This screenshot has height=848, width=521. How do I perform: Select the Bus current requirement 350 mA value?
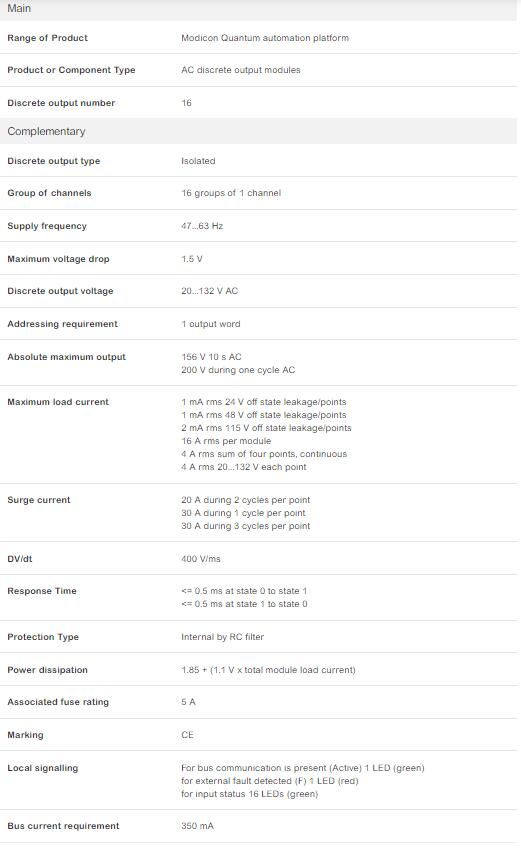197,826
